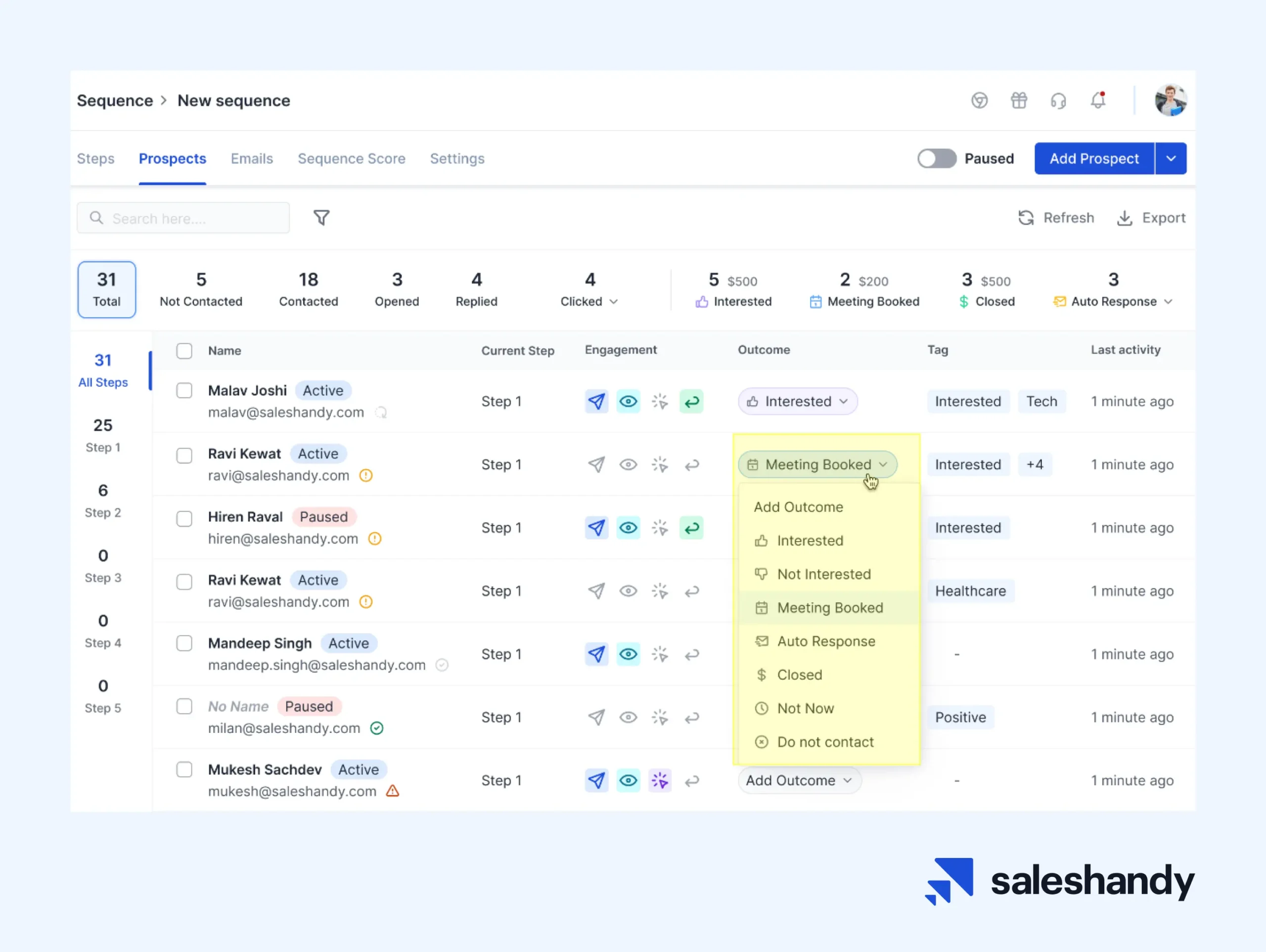Open the filter icon next to search

point(321,218)
